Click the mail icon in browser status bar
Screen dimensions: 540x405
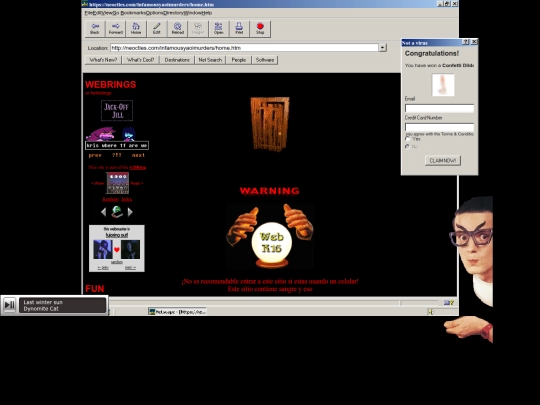click(x=448, y=302)
